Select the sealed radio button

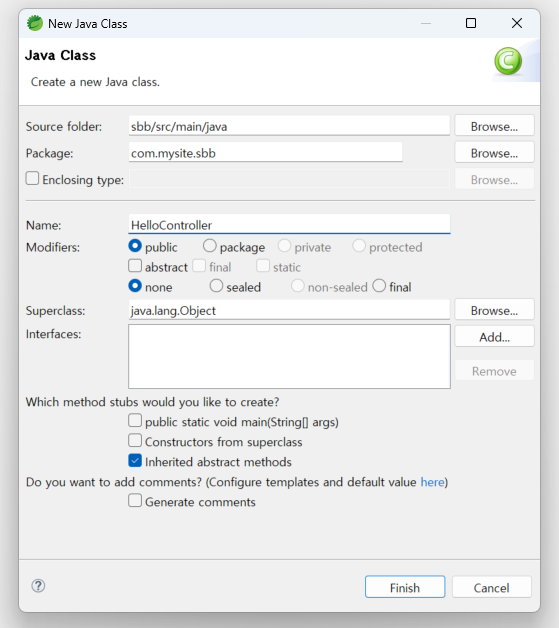216,286
